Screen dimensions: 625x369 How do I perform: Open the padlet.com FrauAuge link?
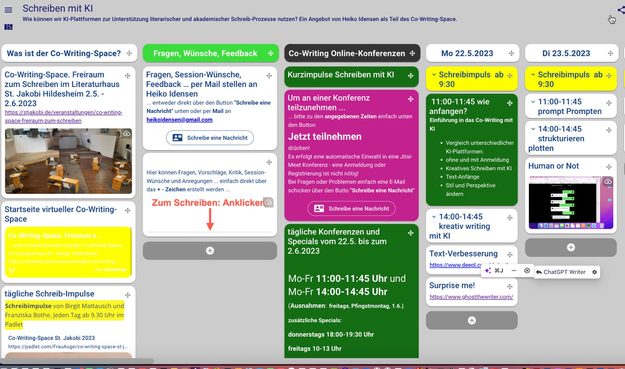click(68, 347)
